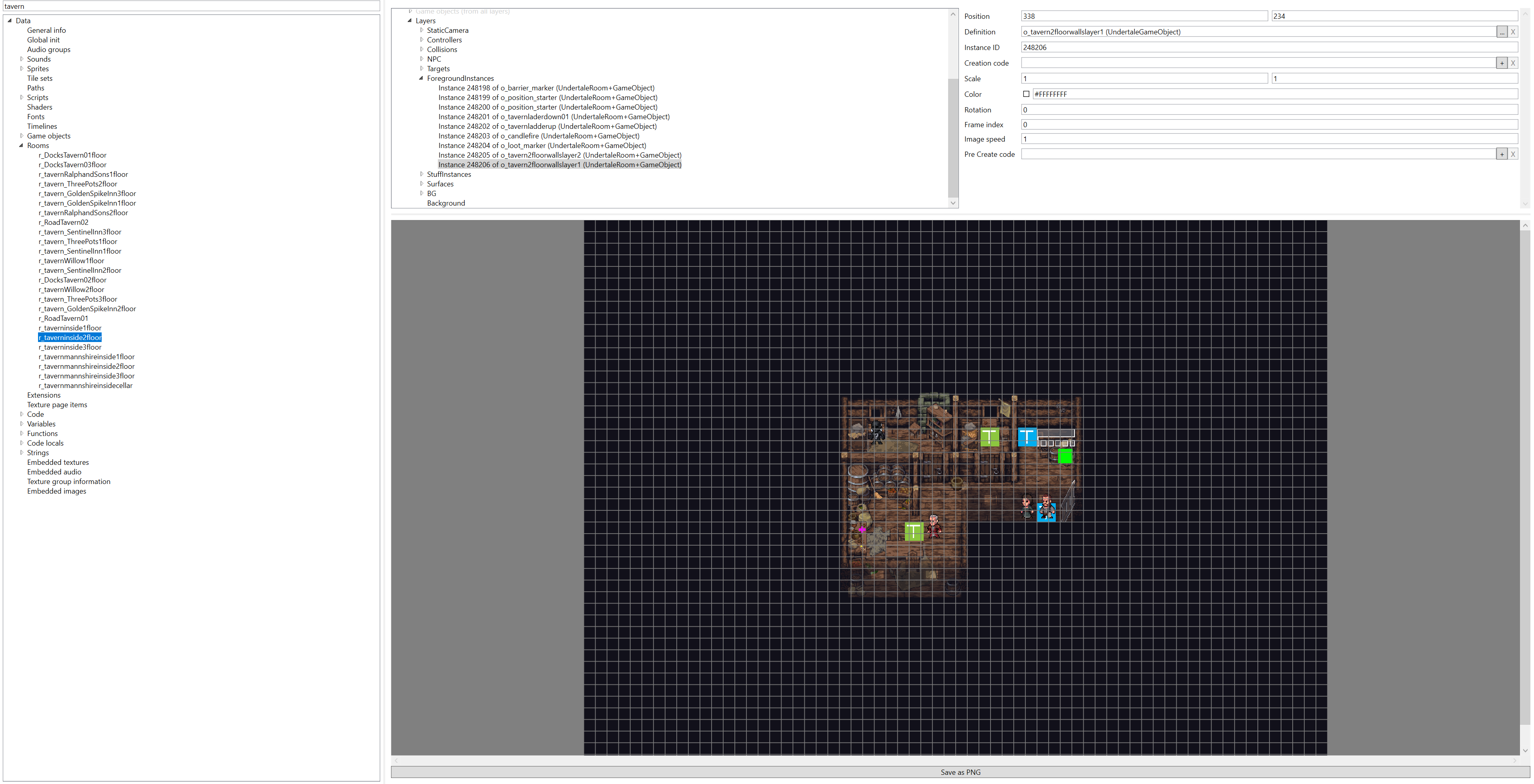Image resolution: width=1534 pixels, height=784 pixels.
Task: Click the Definition field's '...' browse button
Action: [x=1502, y=32]
